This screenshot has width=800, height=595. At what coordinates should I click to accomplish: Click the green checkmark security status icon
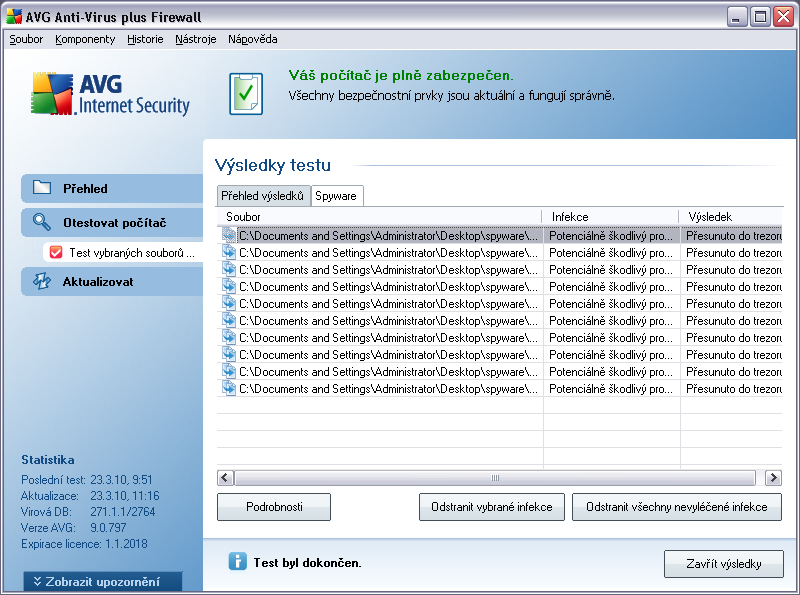(x=246, y=94)
